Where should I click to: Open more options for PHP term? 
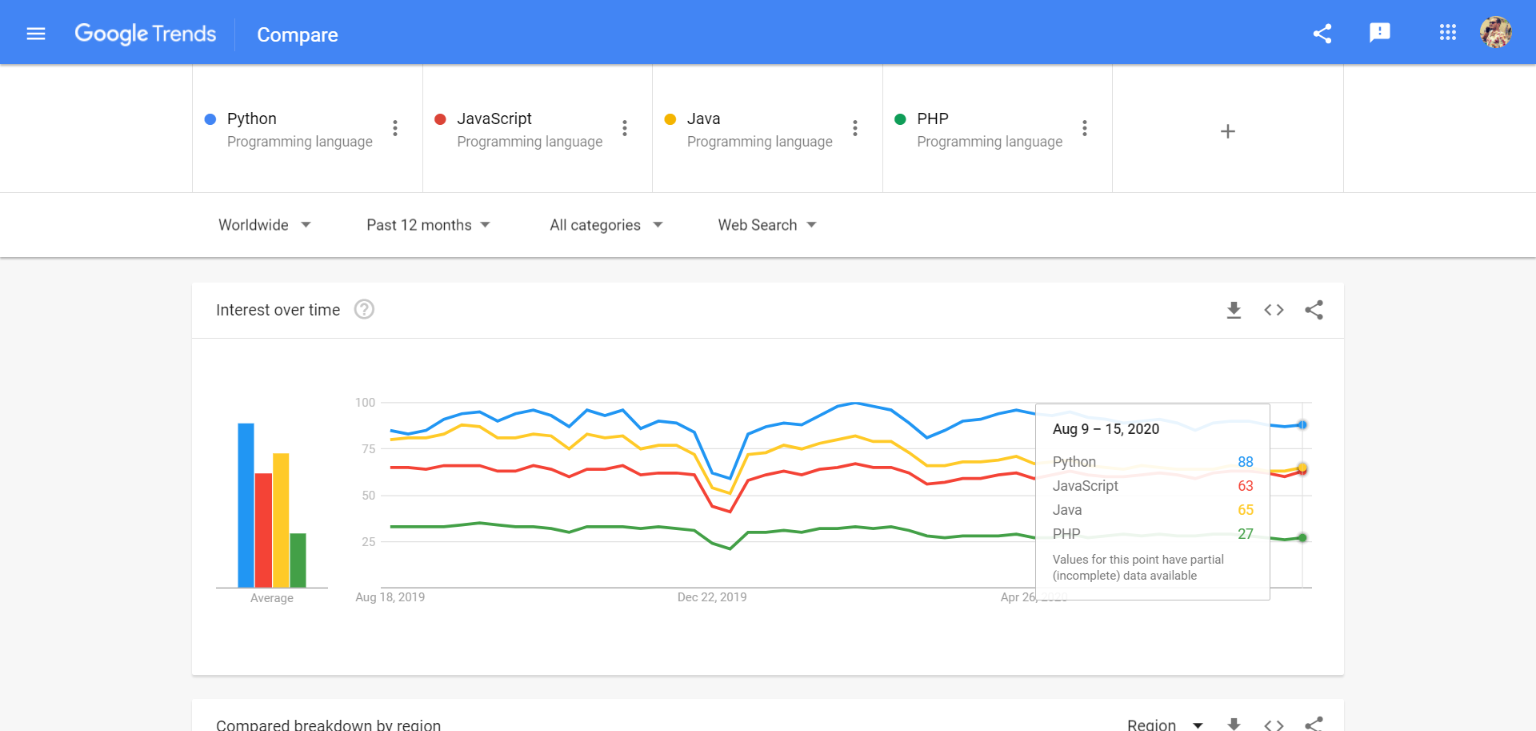(1085, 128)
